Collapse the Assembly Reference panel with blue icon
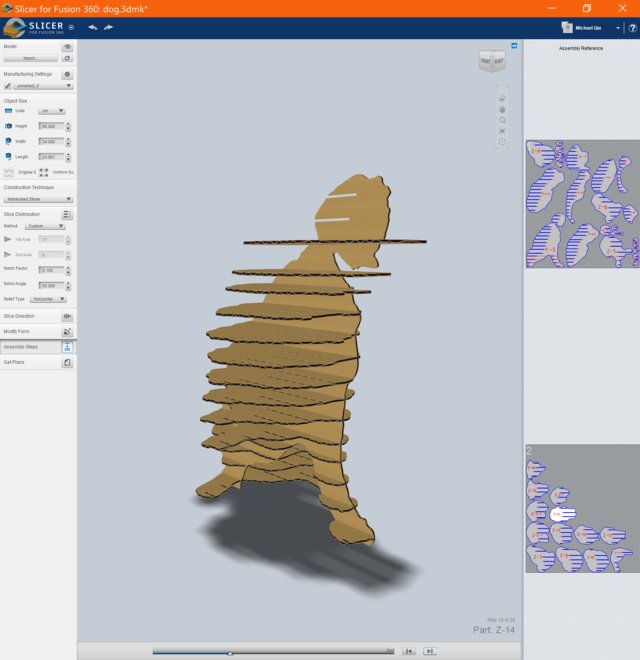The height and width of the screenshot is (660, 640). point(514,45)
